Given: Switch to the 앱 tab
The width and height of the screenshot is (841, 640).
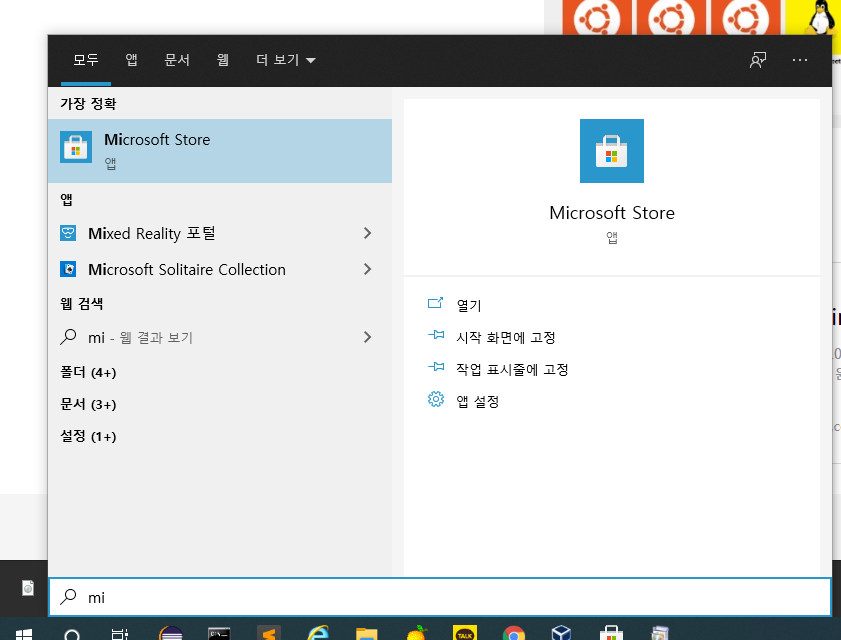Looking at the screenshot, I should point(131,60).
